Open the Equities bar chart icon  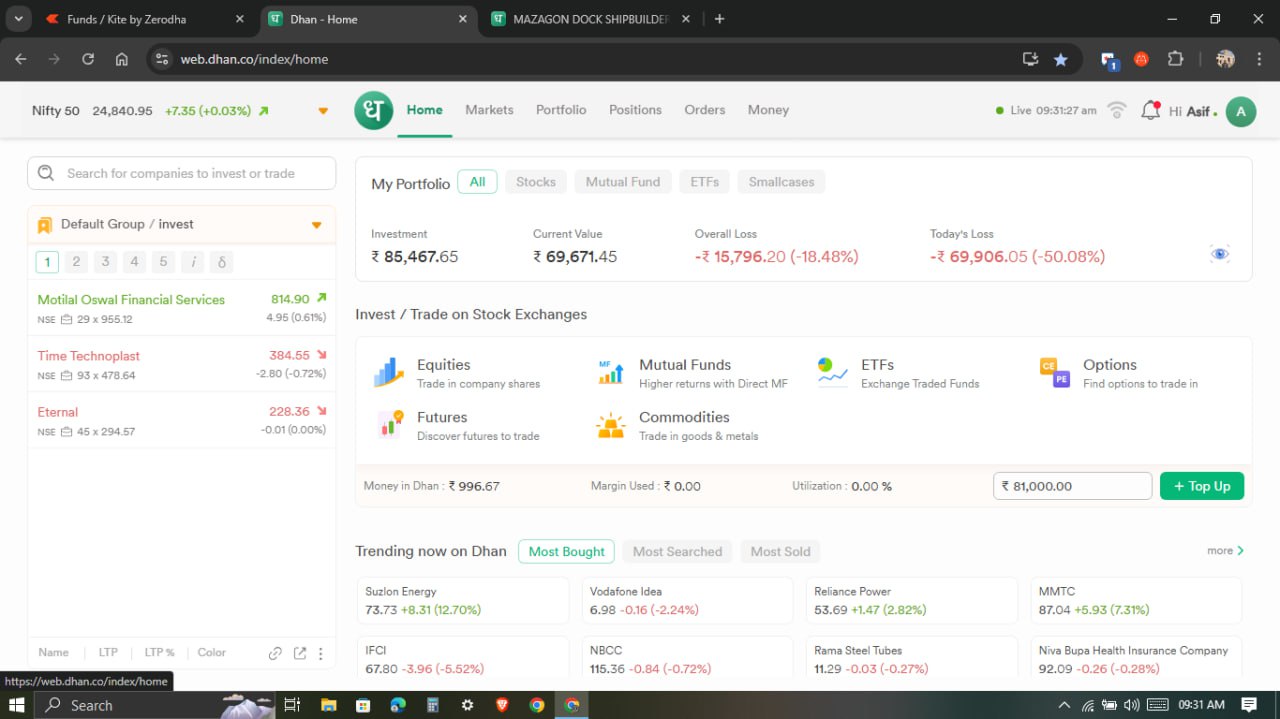click(388, 373)
